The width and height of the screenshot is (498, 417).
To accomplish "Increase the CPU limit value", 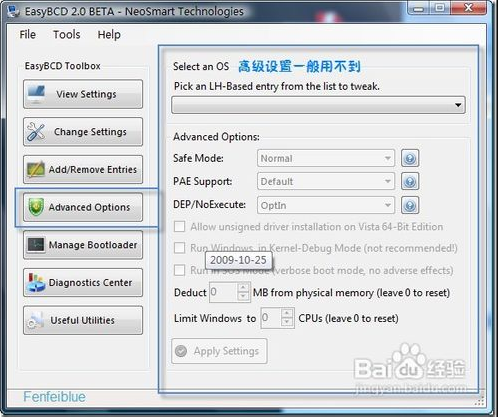I will coord(287,313).
